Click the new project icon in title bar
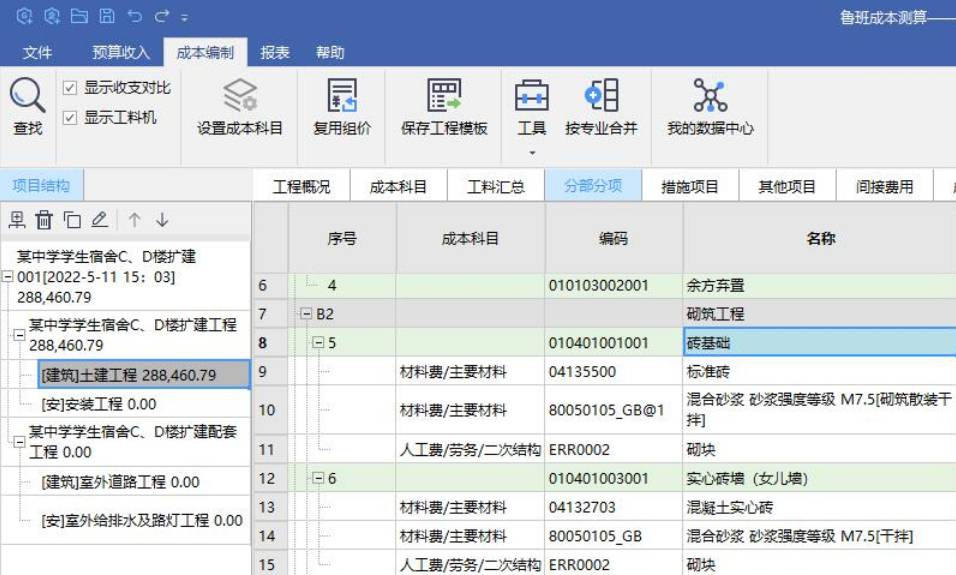This screenshot has width=956, height=575. (24, 16)
